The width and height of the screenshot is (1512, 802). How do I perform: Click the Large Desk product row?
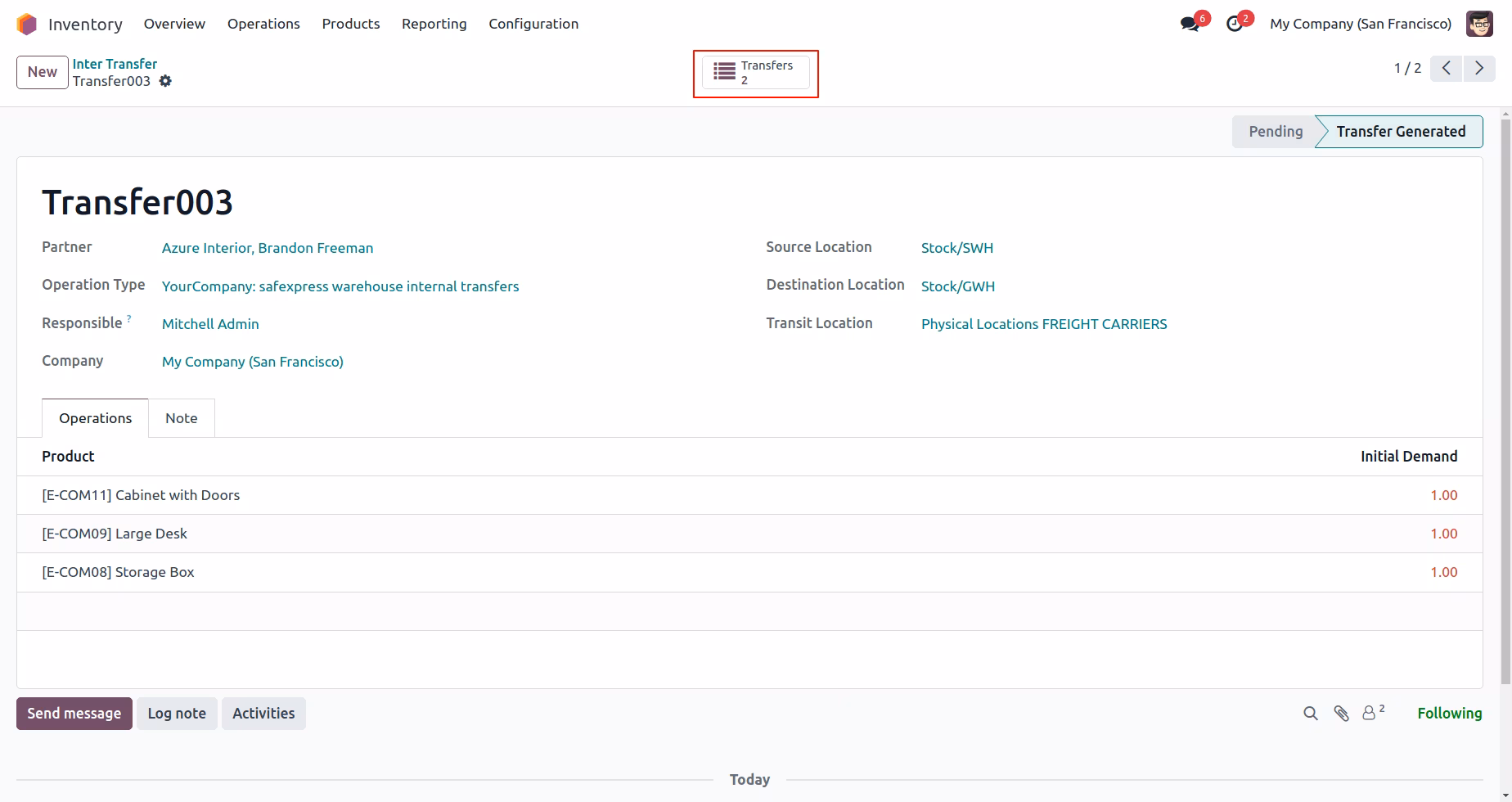[749, 534]
